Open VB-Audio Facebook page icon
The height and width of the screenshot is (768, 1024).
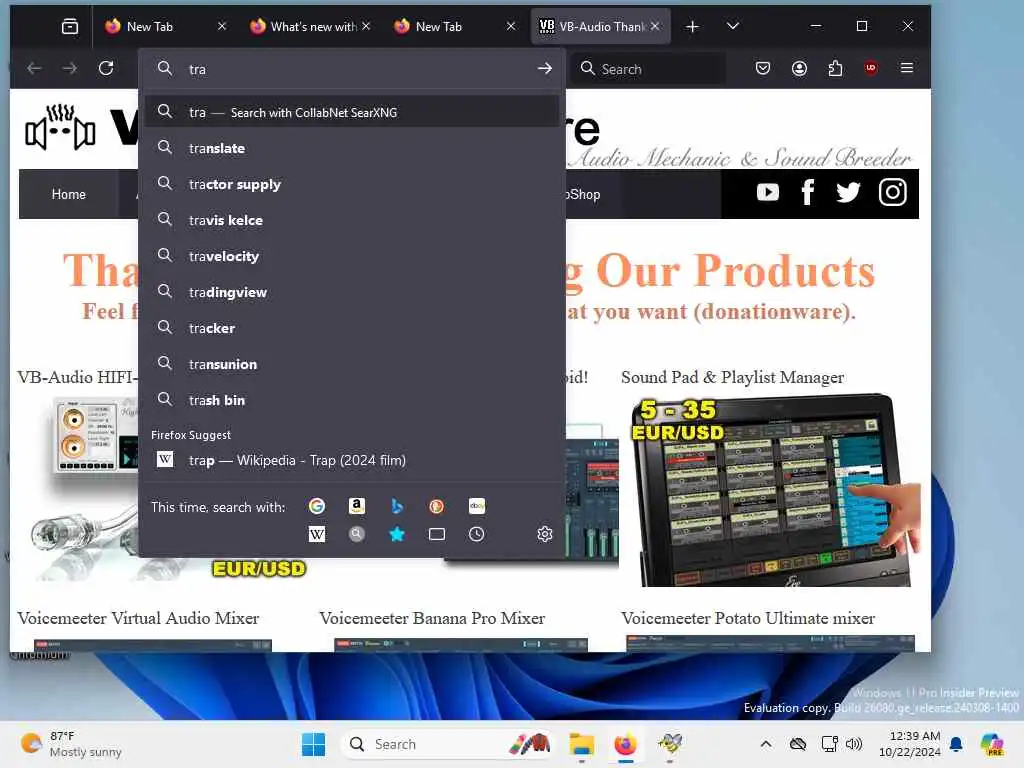point(808,192)
